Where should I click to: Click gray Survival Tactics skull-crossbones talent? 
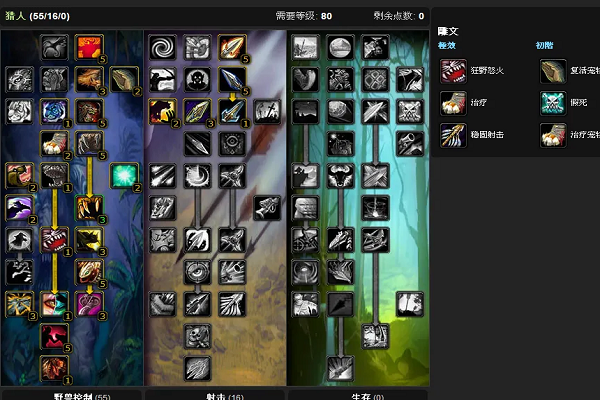click(x=410, y=111)
